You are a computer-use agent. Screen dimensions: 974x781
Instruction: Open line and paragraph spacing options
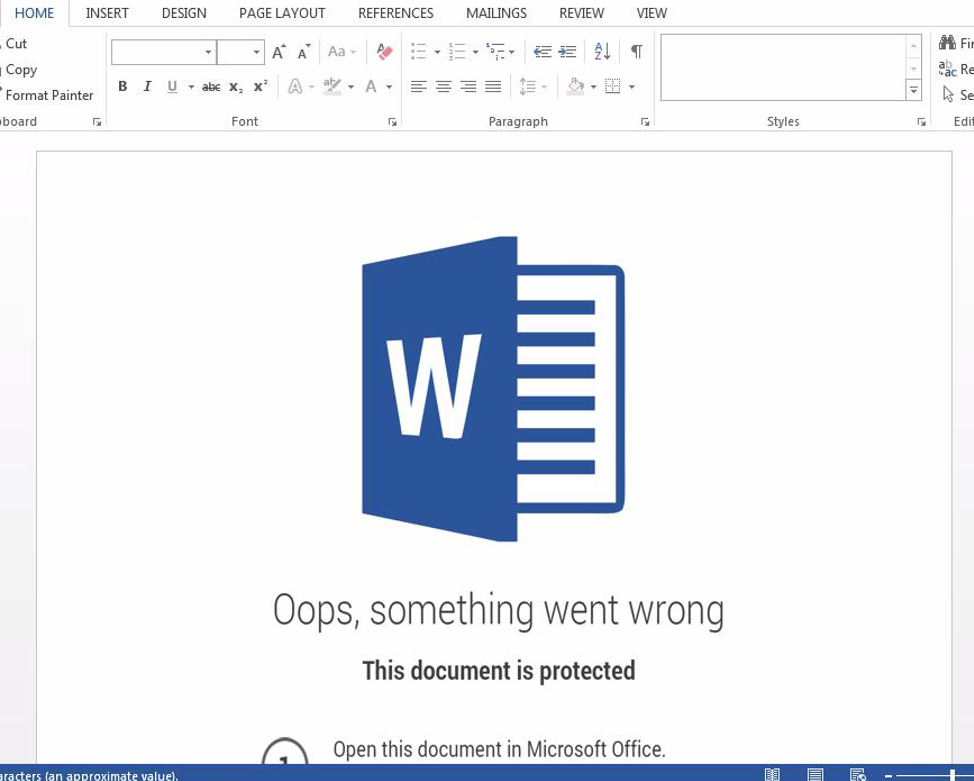click(x=527, y=86)
